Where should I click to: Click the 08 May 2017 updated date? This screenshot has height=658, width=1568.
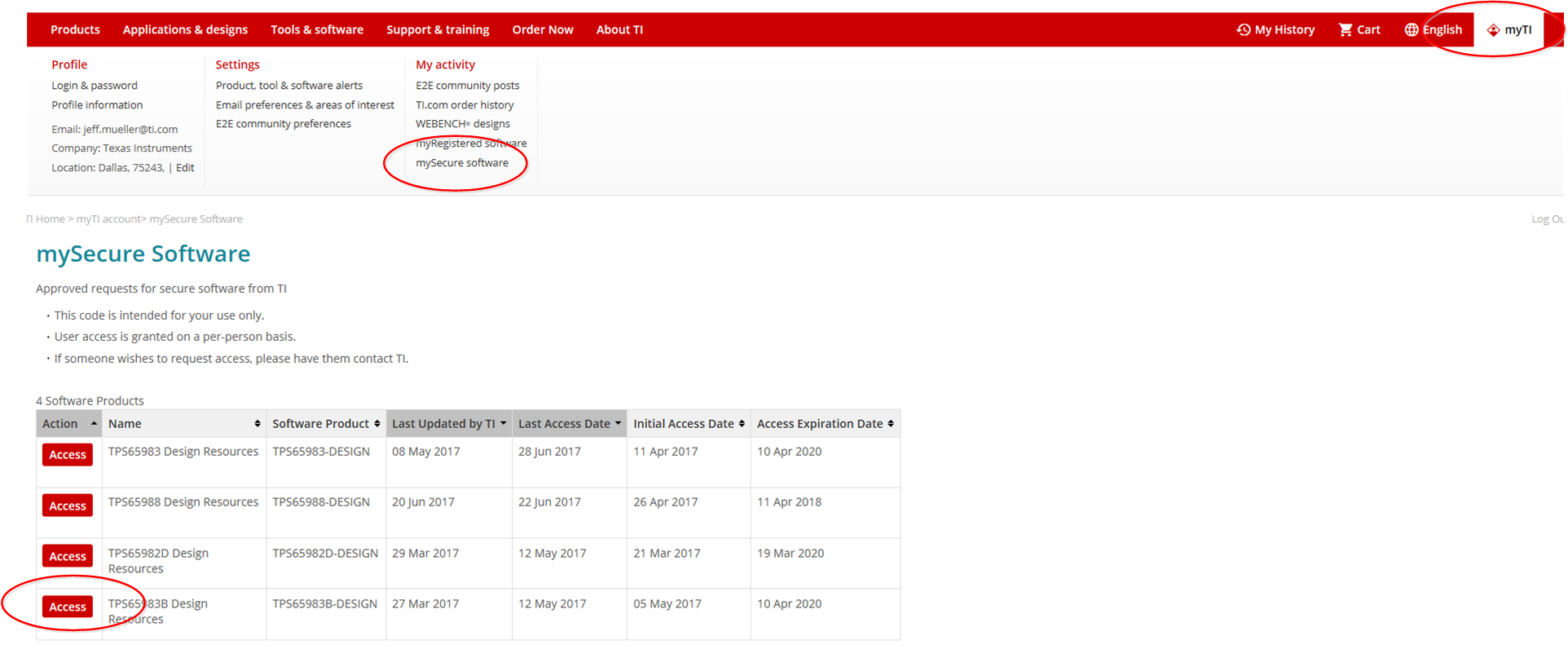point(425,452)
